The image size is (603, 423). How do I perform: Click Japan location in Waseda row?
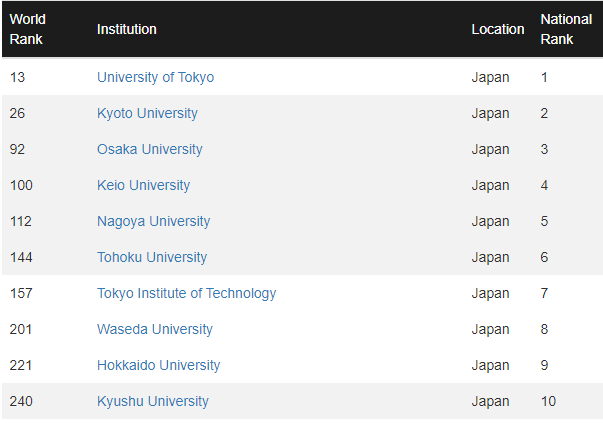(x=490, y=329)
